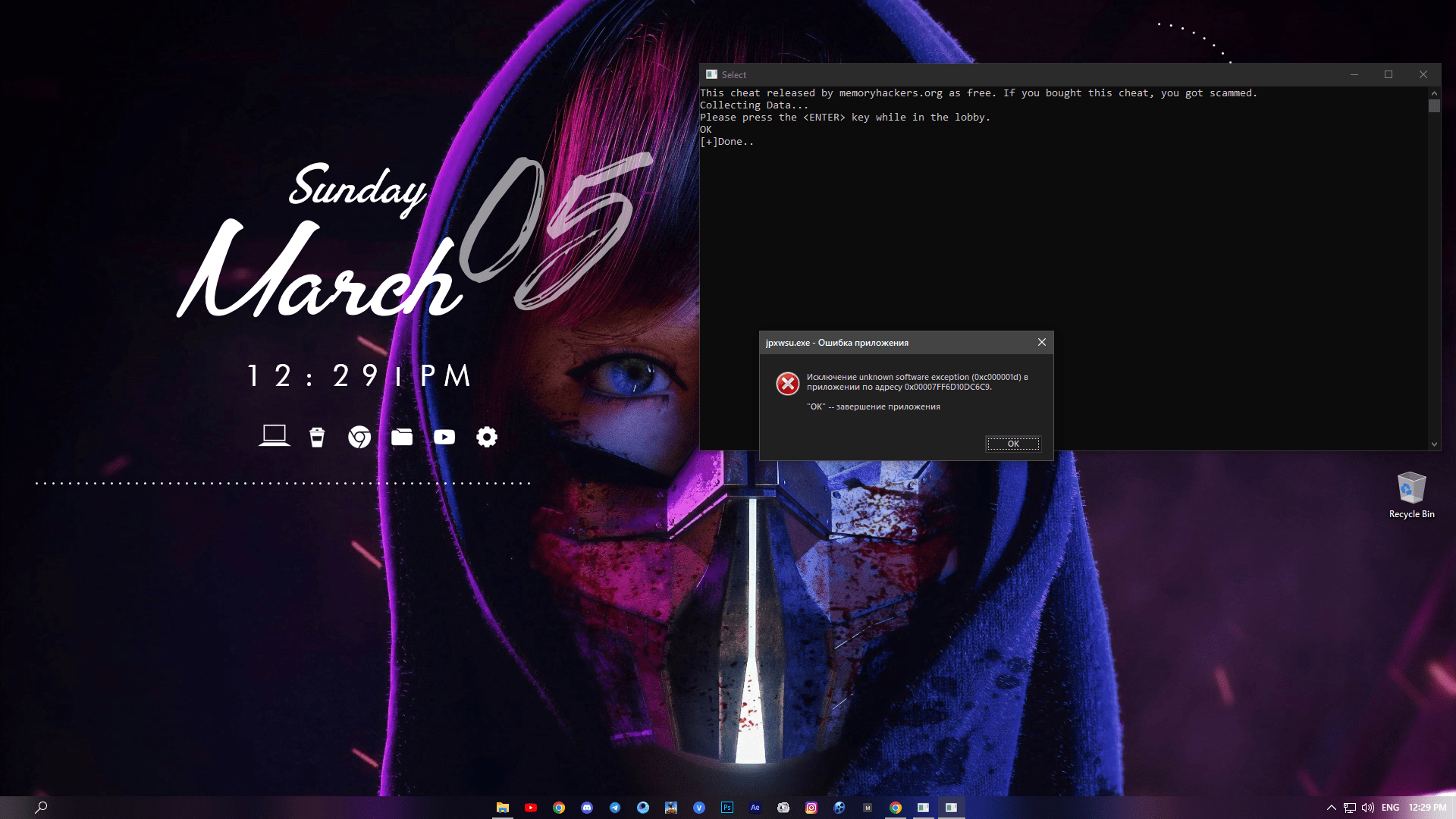Click the red error icon in the dialog

click(787, 384)
